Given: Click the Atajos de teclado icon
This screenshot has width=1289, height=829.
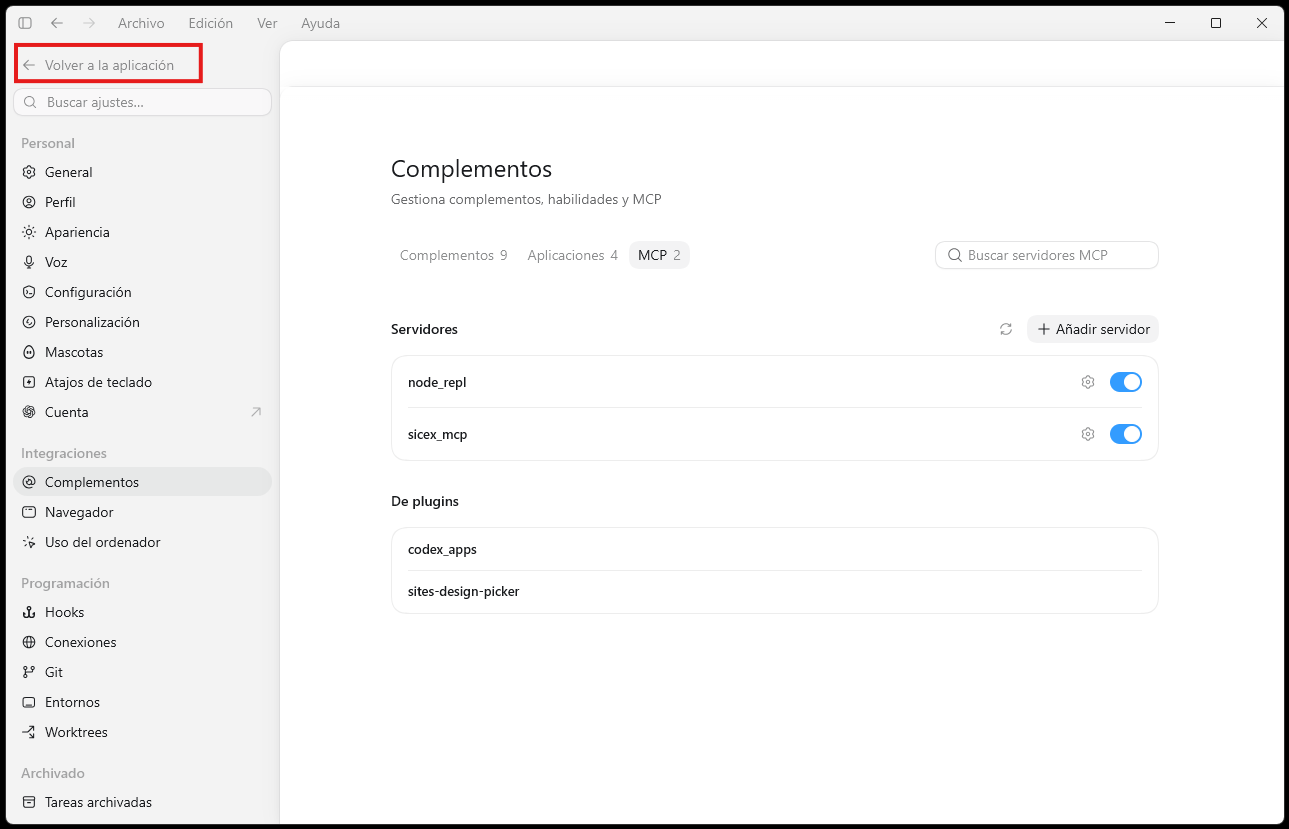Looking at the screenshot, I should point(29,382).
